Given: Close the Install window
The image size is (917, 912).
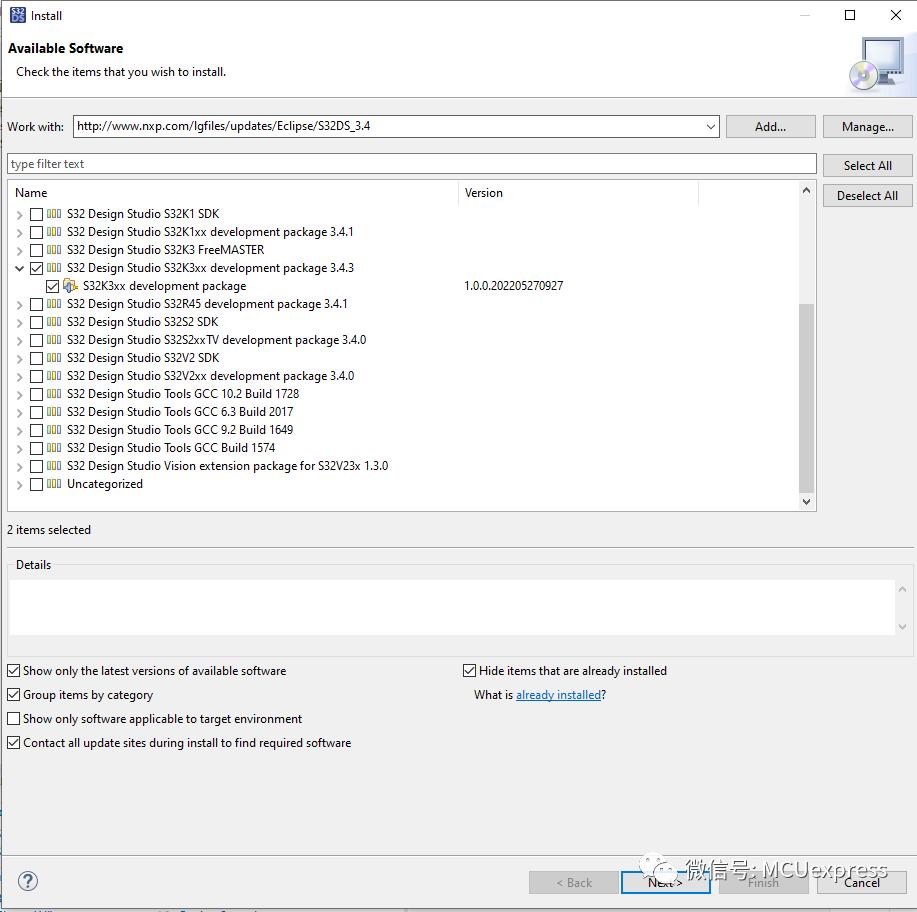Looking at the screenshot, I should (895, 15).
